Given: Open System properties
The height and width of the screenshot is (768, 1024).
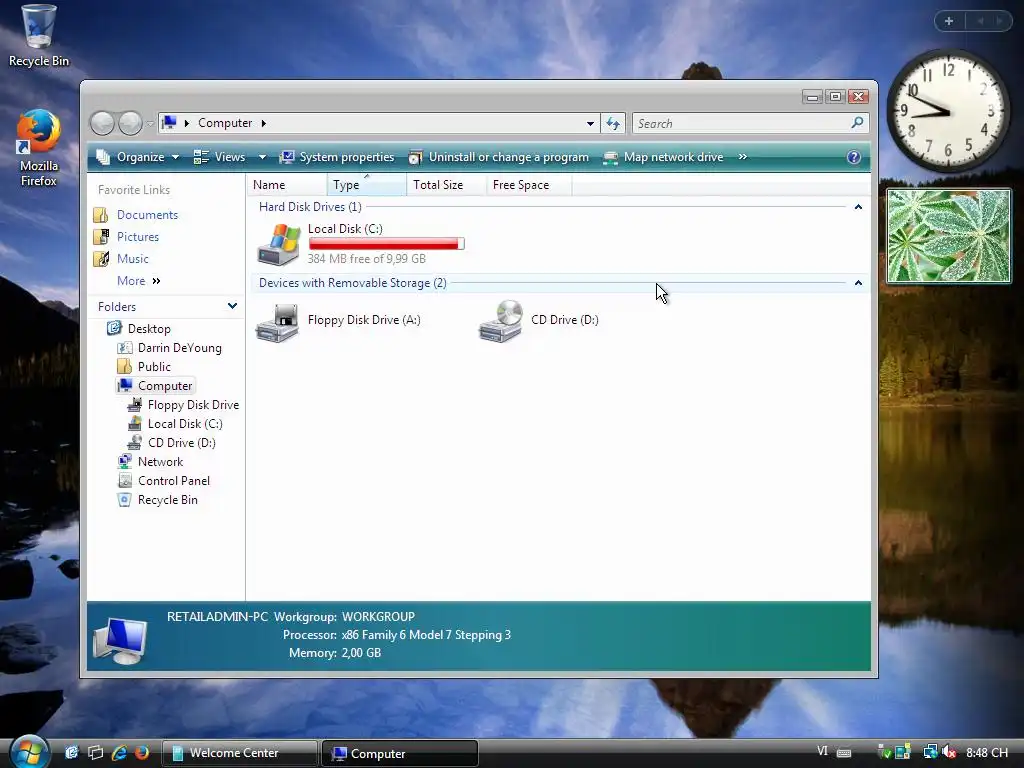Looking at the screenshot, I should click(x=337, y=157).
